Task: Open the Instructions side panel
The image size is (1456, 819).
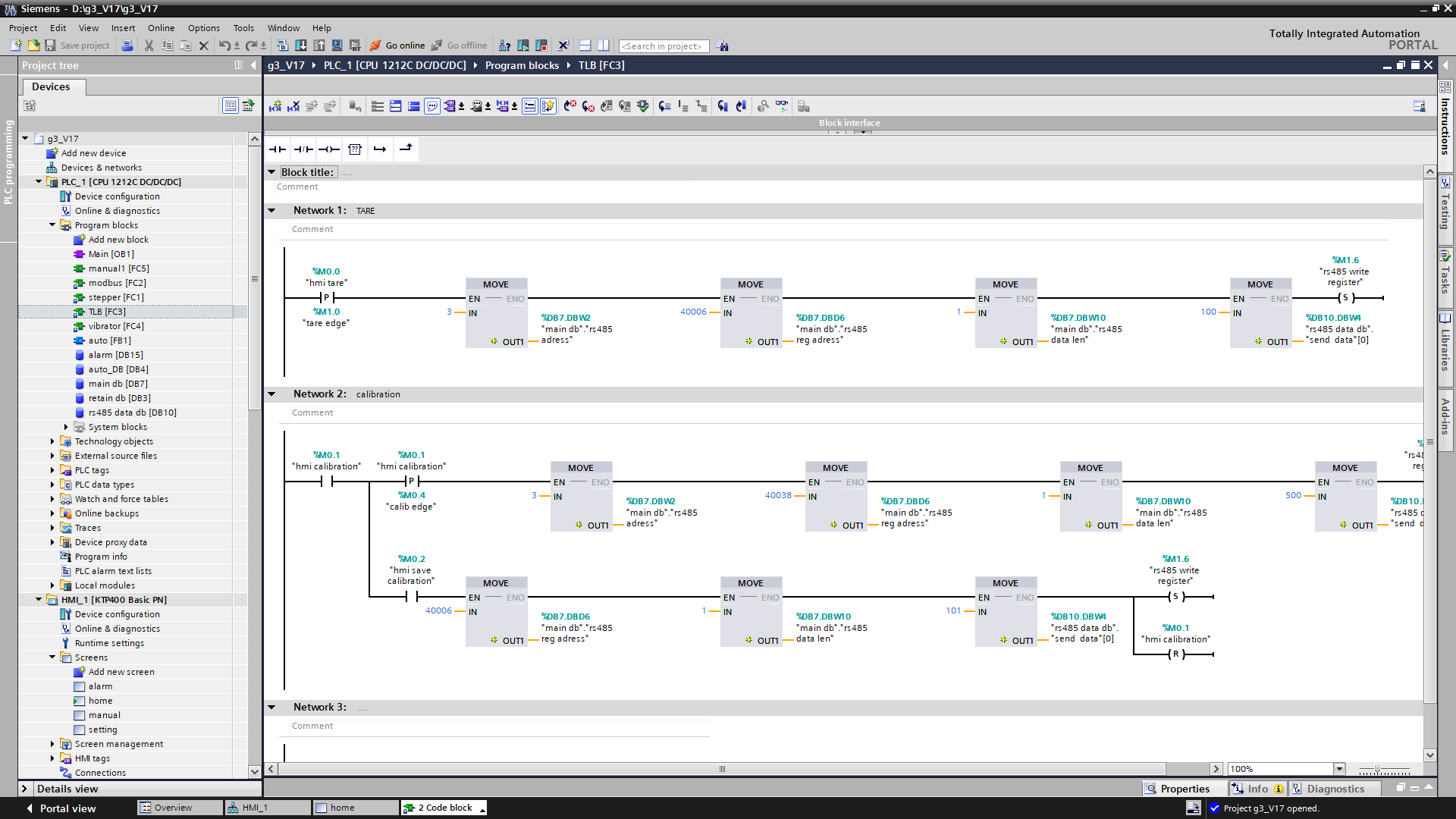Action: [1445, 118]
